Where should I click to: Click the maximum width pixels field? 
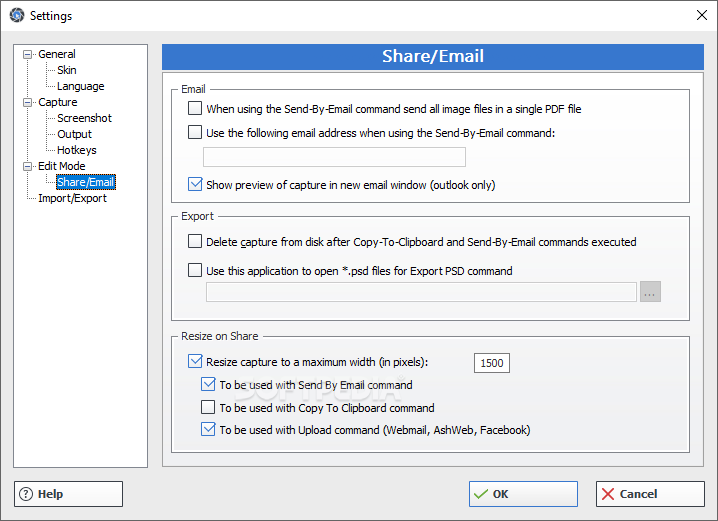click(492, 363)
